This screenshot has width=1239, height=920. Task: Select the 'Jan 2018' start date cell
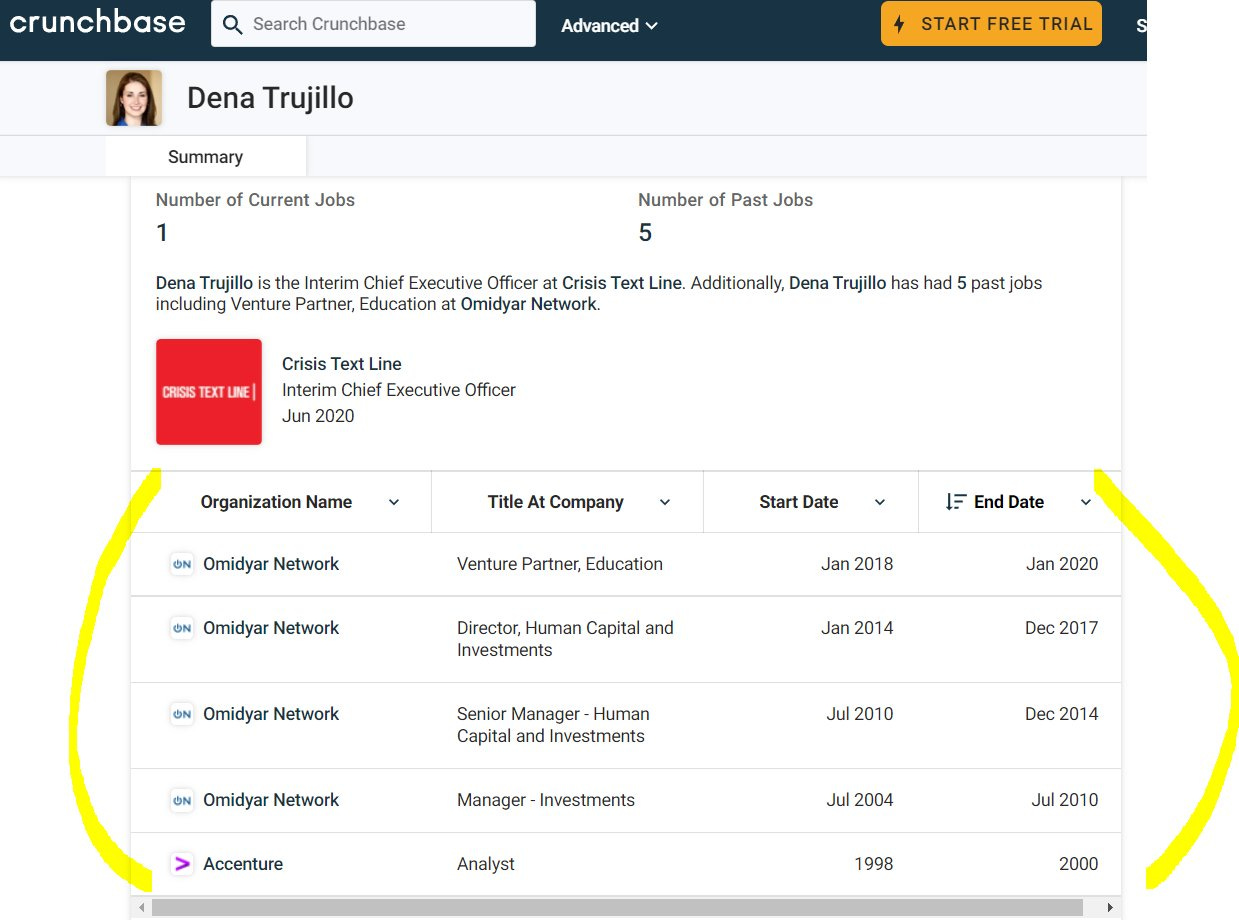click(x=857, y=564)
